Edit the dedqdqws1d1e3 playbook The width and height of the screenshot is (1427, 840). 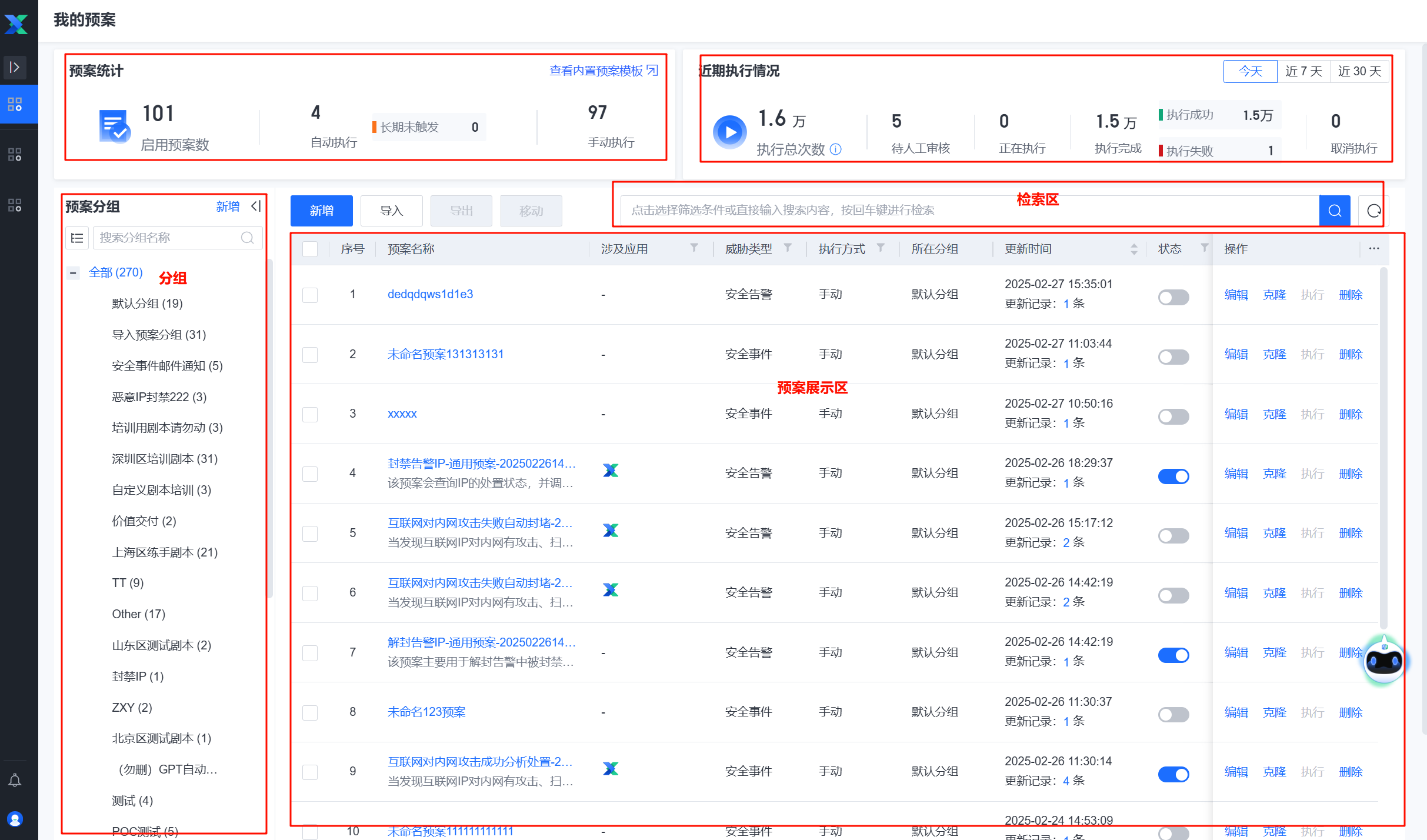(1236, 295)
